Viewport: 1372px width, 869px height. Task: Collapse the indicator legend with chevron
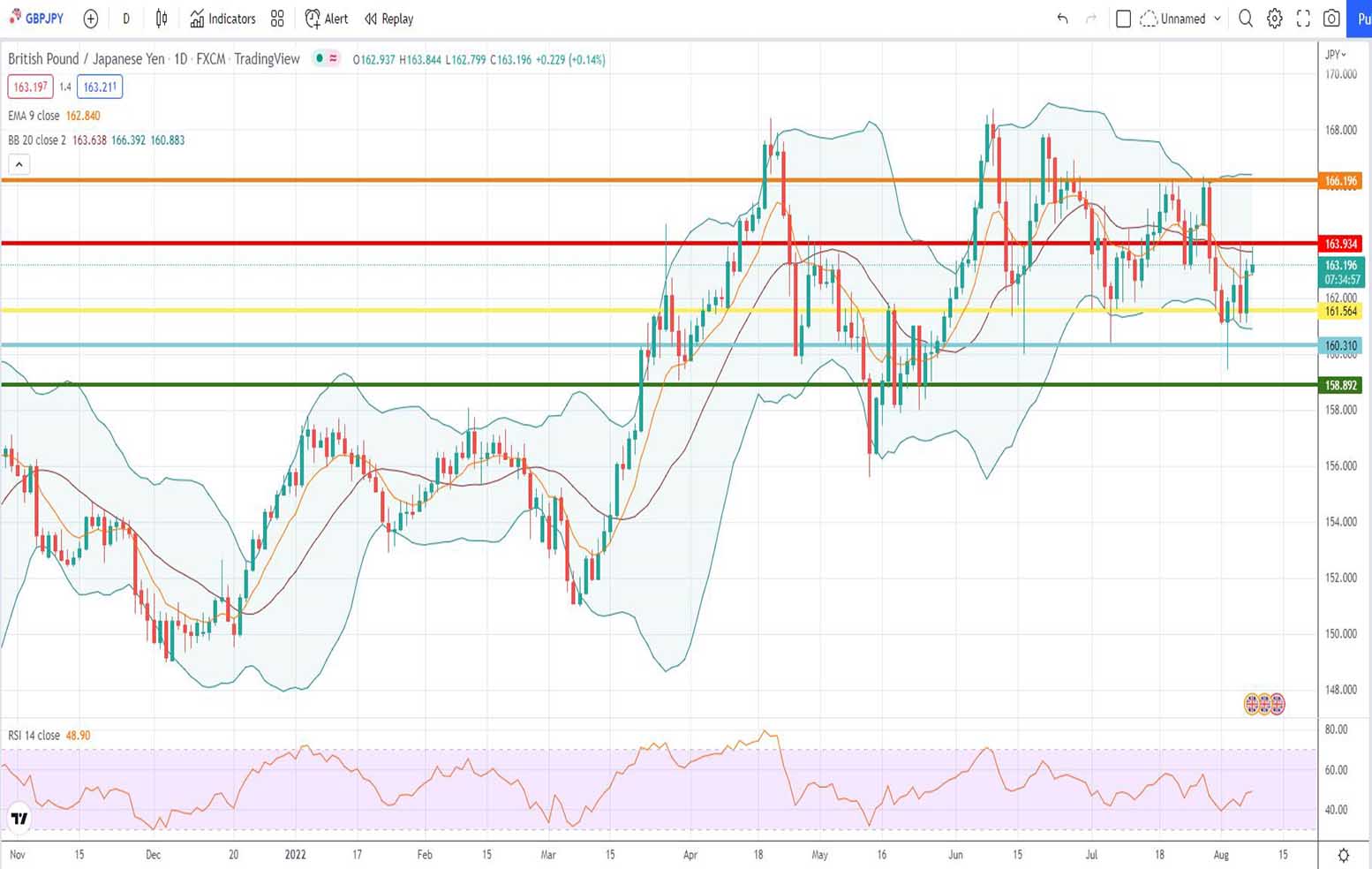pos(19,164)
